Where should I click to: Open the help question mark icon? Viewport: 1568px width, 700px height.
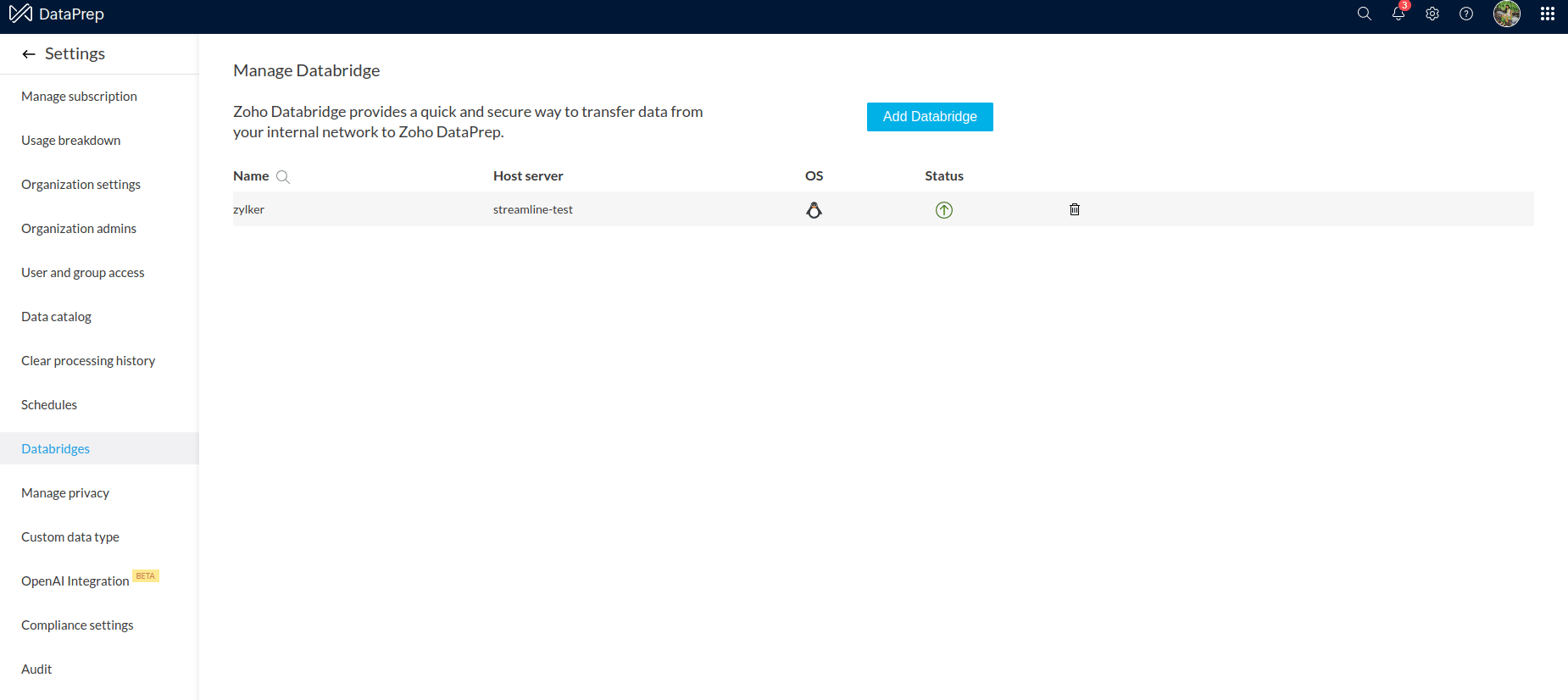pyautogui.click(x=1466, y=14)
